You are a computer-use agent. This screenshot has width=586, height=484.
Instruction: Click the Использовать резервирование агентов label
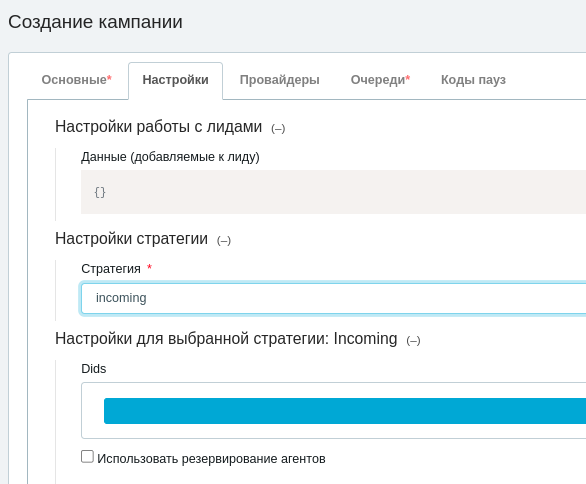point(211,459)
